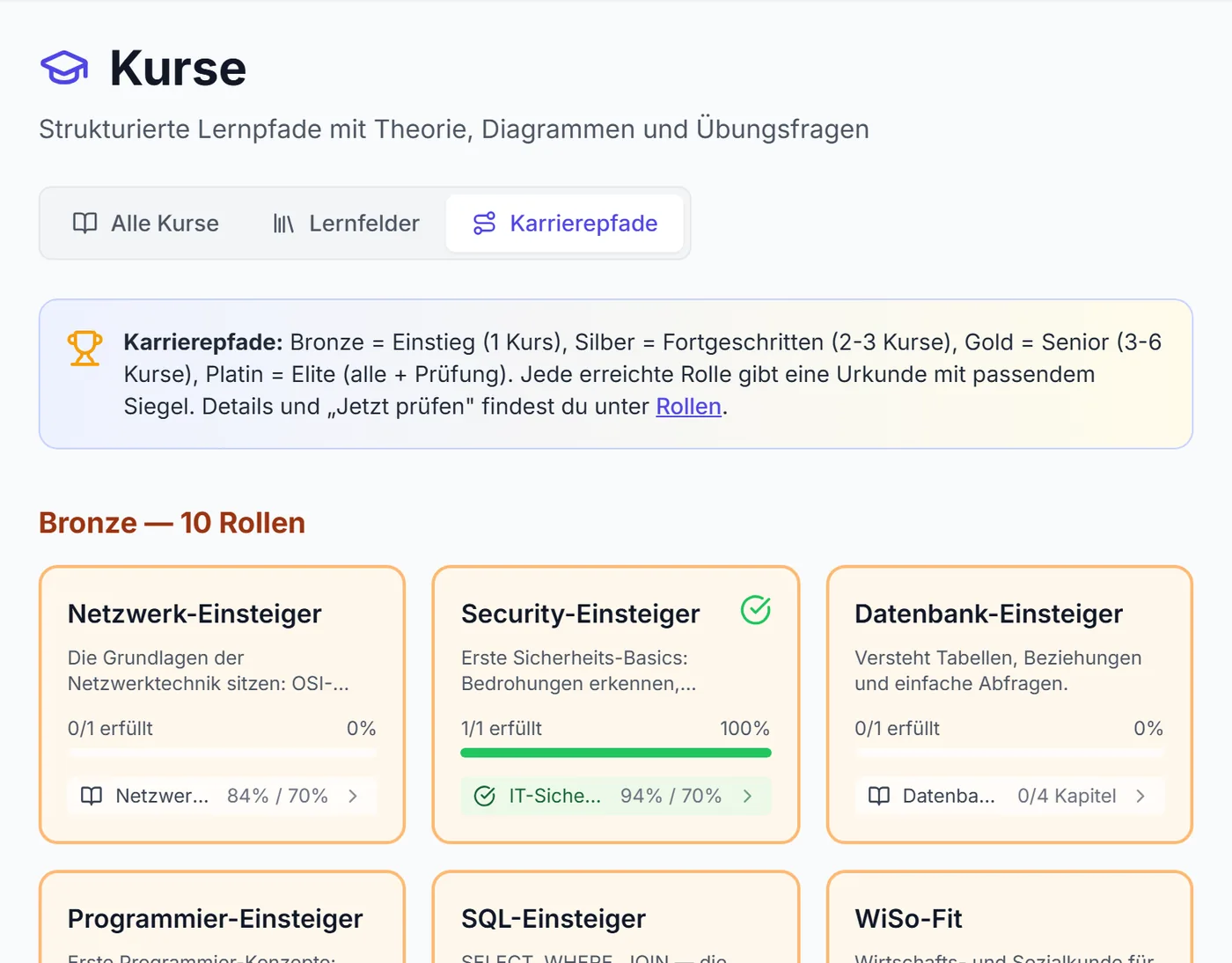Click the Datenbank-Einsteiger empty progress bar
Image resolution: width=1232 pixels, height=963 pixels.
pyautogui.click(x=1009, y=753)
